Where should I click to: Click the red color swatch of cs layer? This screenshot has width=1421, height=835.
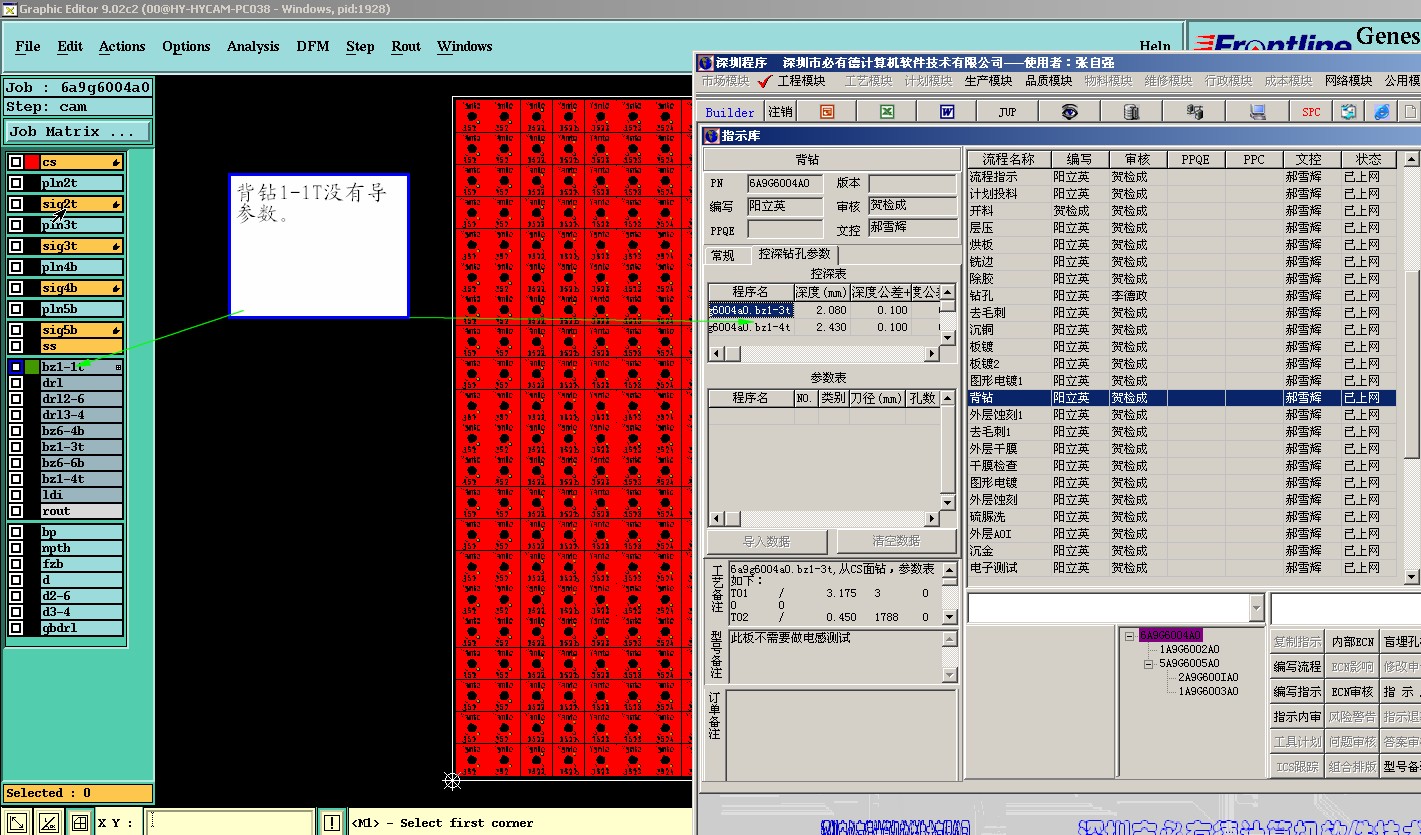(x=32, y=162)
